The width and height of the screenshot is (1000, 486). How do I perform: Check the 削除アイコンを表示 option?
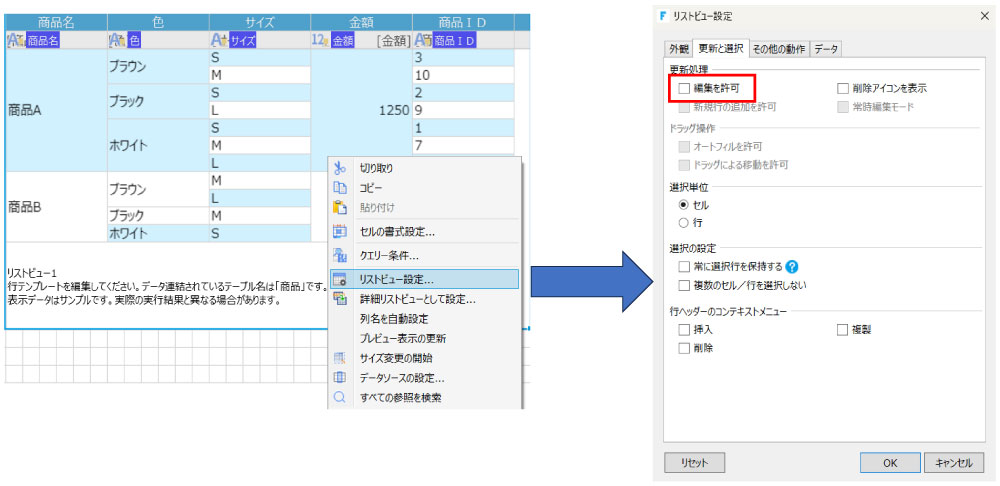click(x=844, y=89)
